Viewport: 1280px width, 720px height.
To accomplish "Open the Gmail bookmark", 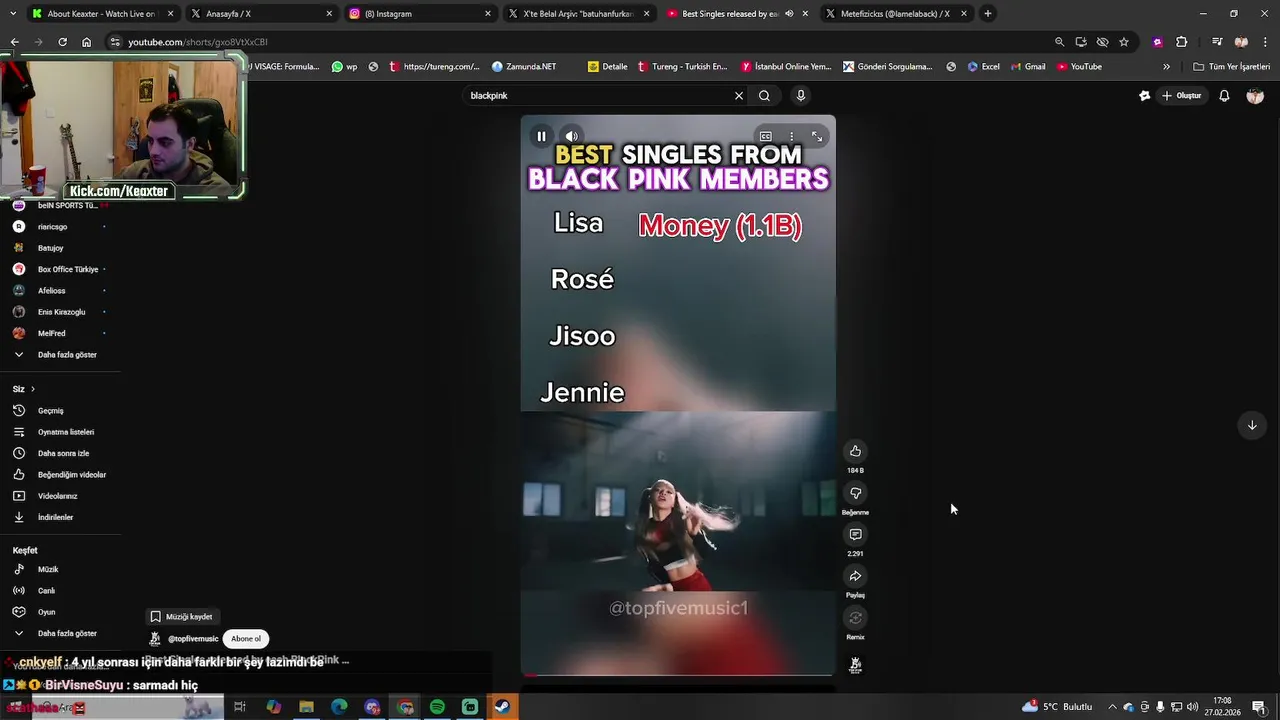I will point(1028,67).
